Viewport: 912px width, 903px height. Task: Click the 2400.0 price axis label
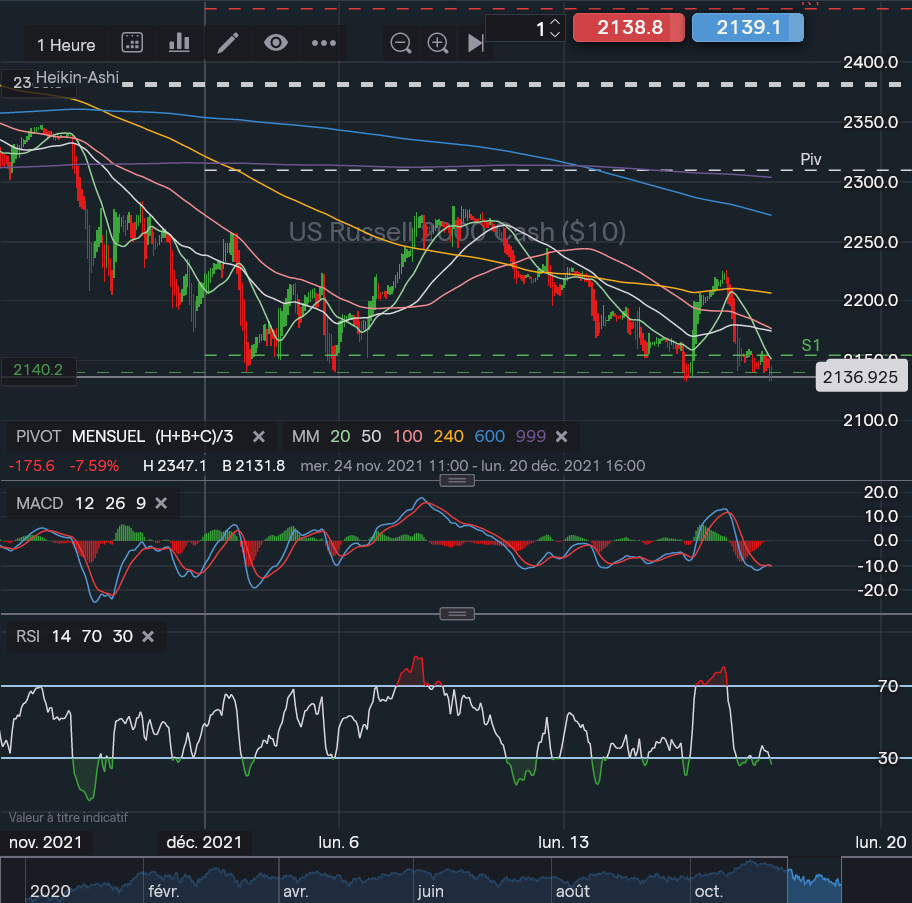870,62
